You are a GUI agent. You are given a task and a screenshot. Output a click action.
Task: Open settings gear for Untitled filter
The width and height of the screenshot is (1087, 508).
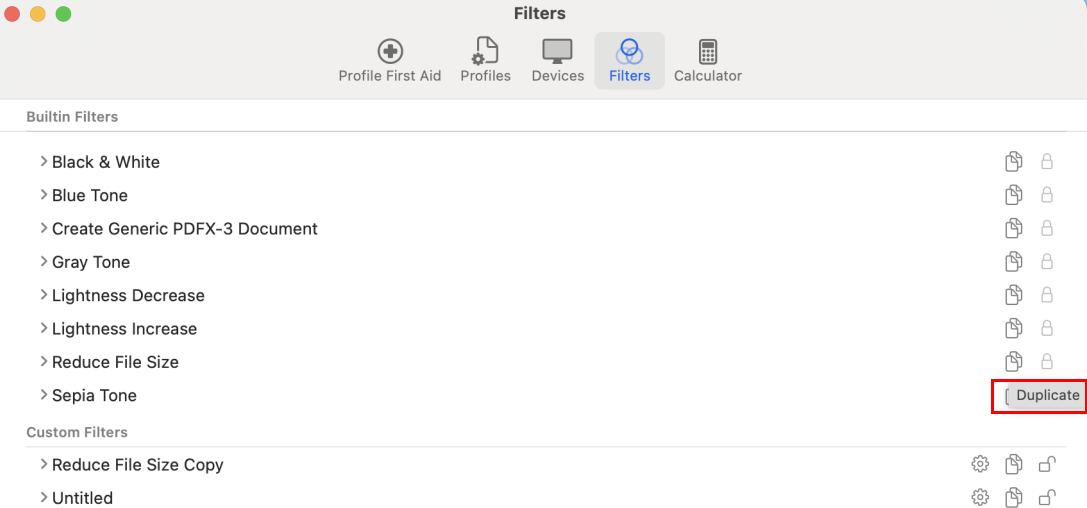point(980,497)
